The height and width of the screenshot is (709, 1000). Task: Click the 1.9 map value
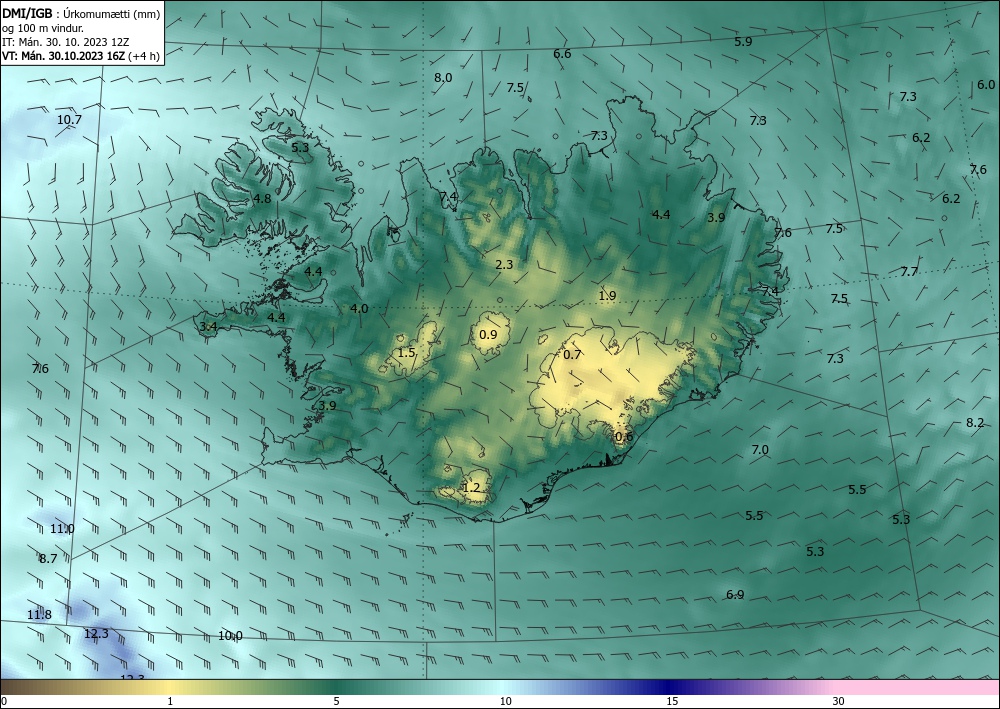(x=607, y=296)
